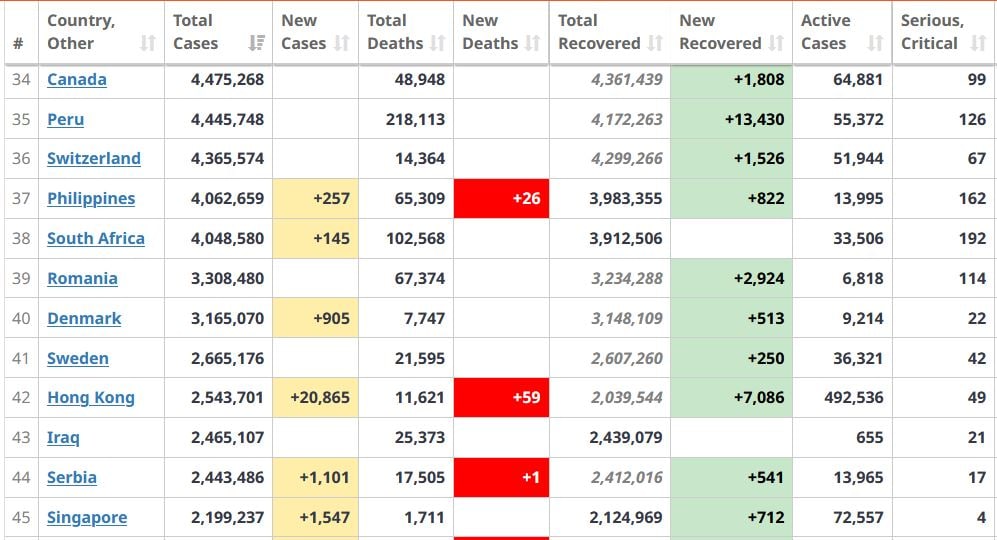Select Serbia new deaths +1 cell

pos(501,478)
